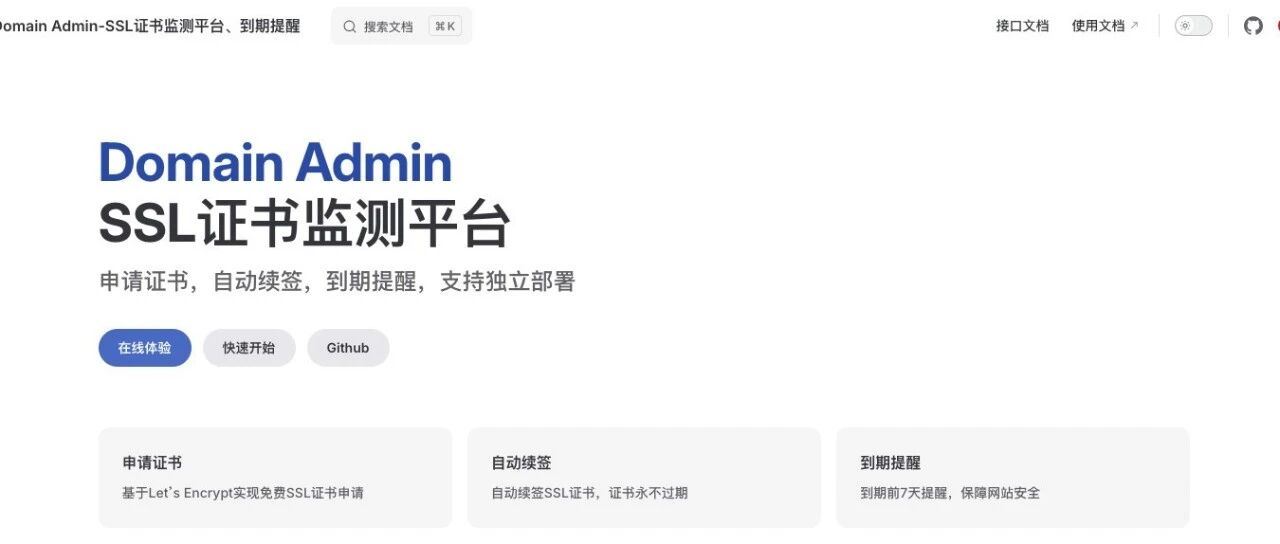Click the red icon at the navbar's right edge

[1278, 26]
